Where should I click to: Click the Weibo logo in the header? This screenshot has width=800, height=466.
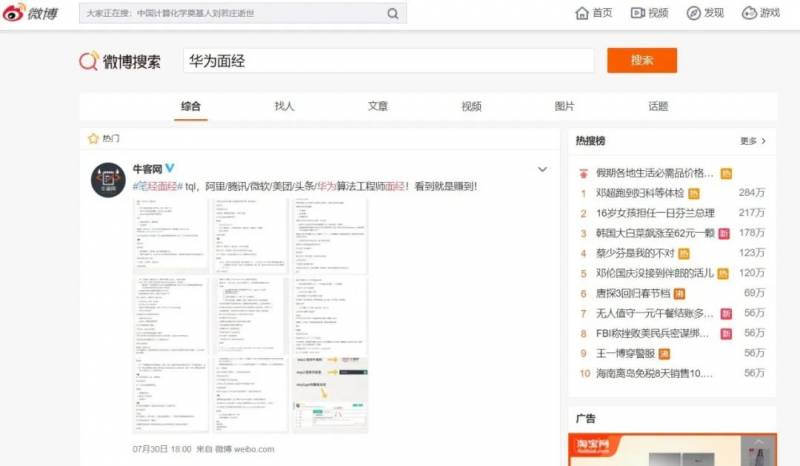(31, 13)
